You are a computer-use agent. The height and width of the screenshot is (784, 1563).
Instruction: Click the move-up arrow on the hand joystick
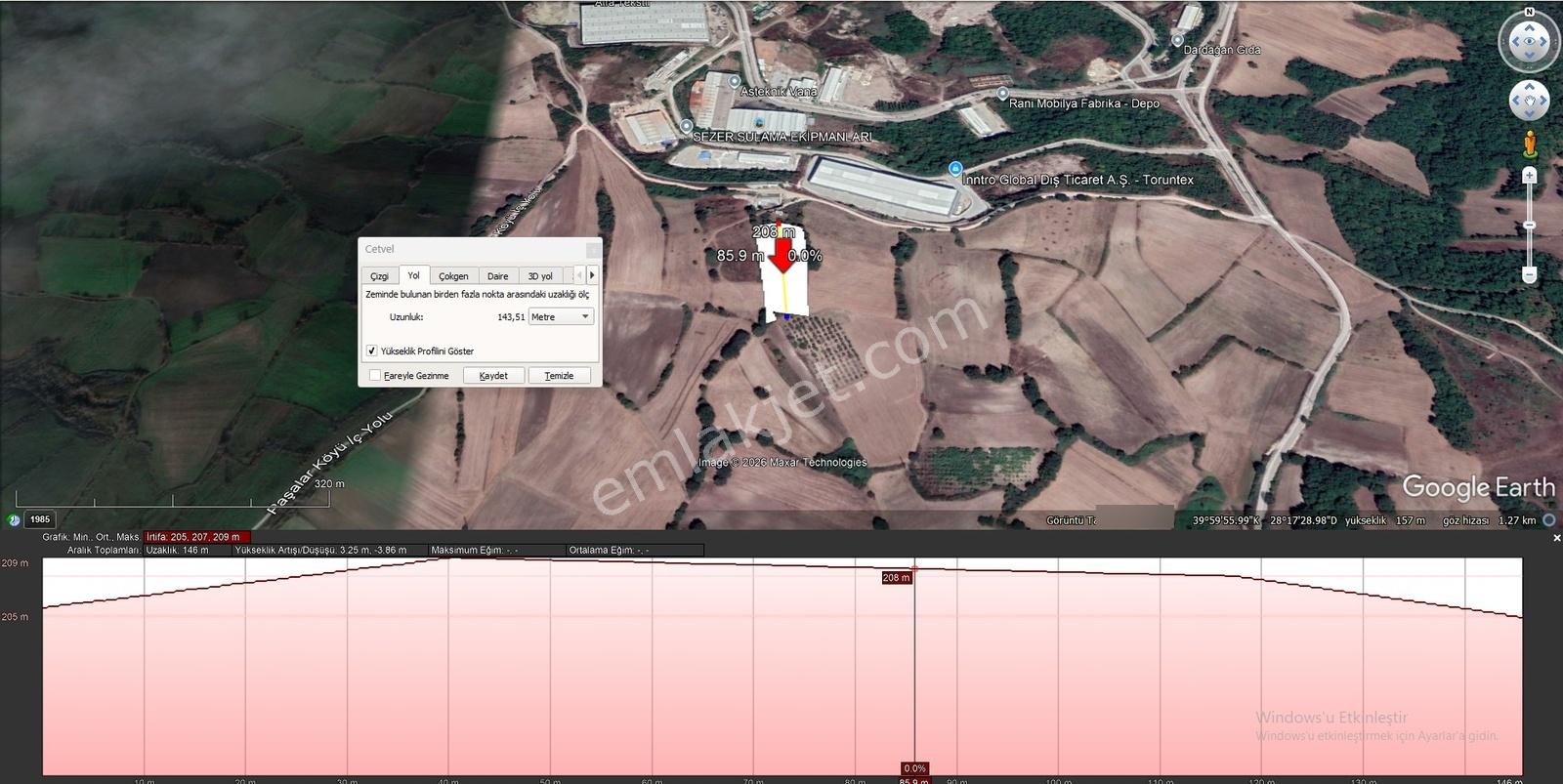point(1529,88)
